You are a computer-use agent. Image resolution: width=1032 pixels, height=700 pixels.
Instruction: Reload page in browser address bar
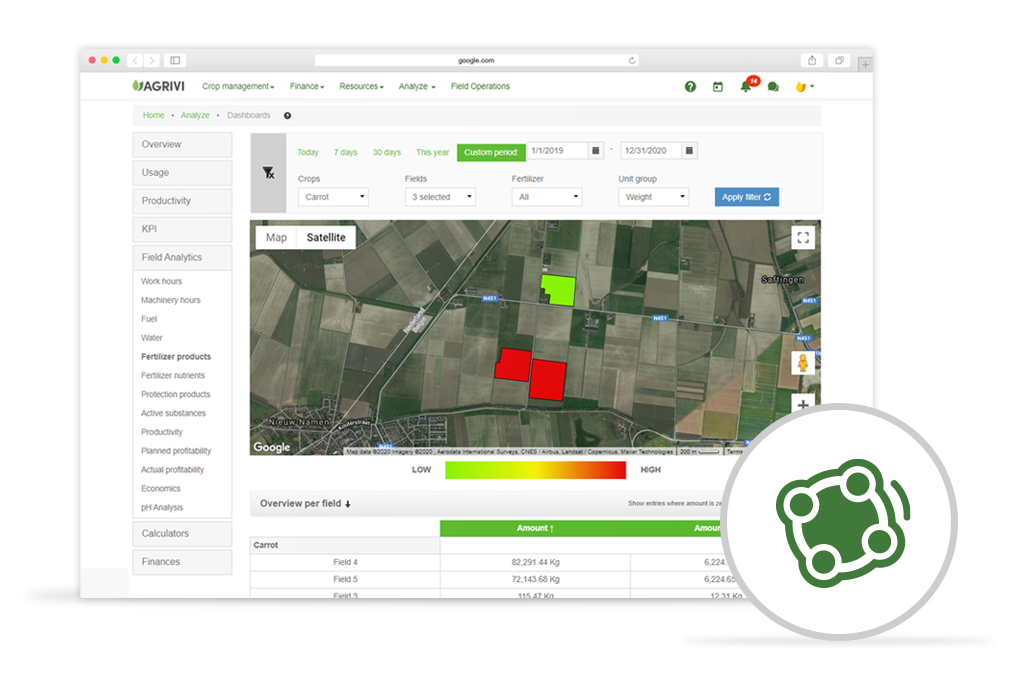632,61
